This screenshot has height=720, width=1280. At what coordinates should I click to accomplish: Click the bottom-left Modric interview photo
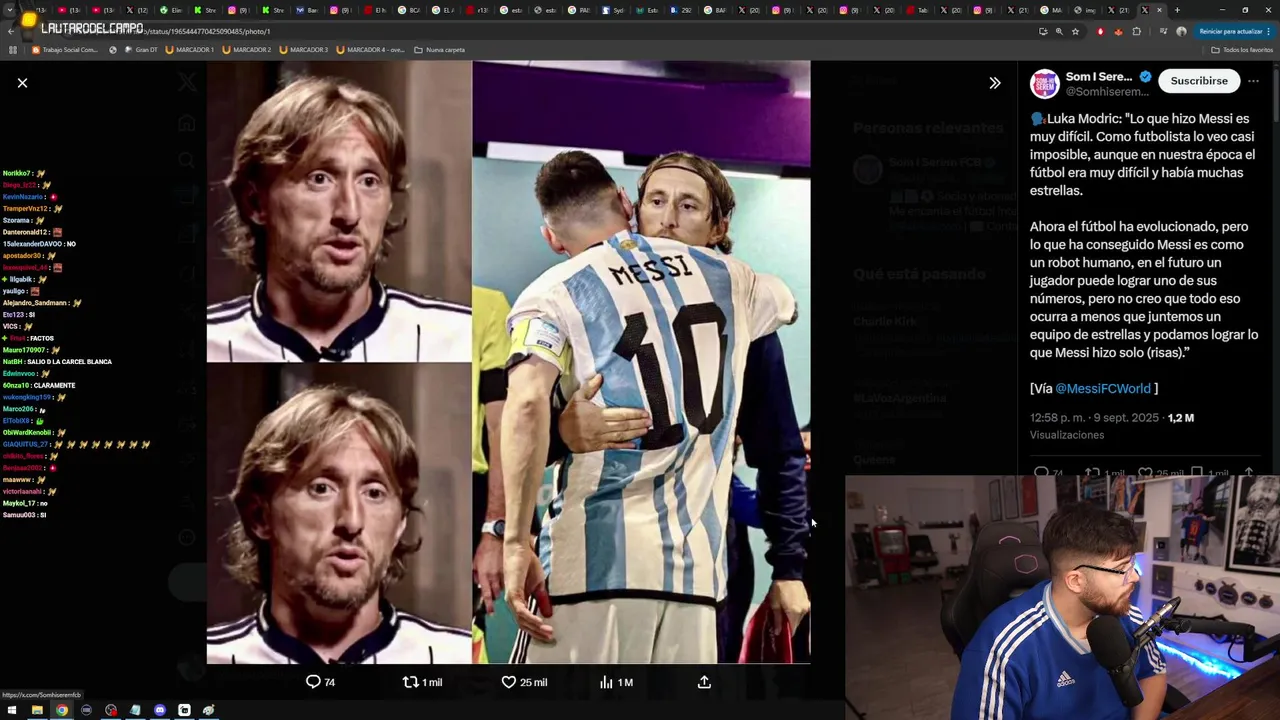click(x=339, y=514)
